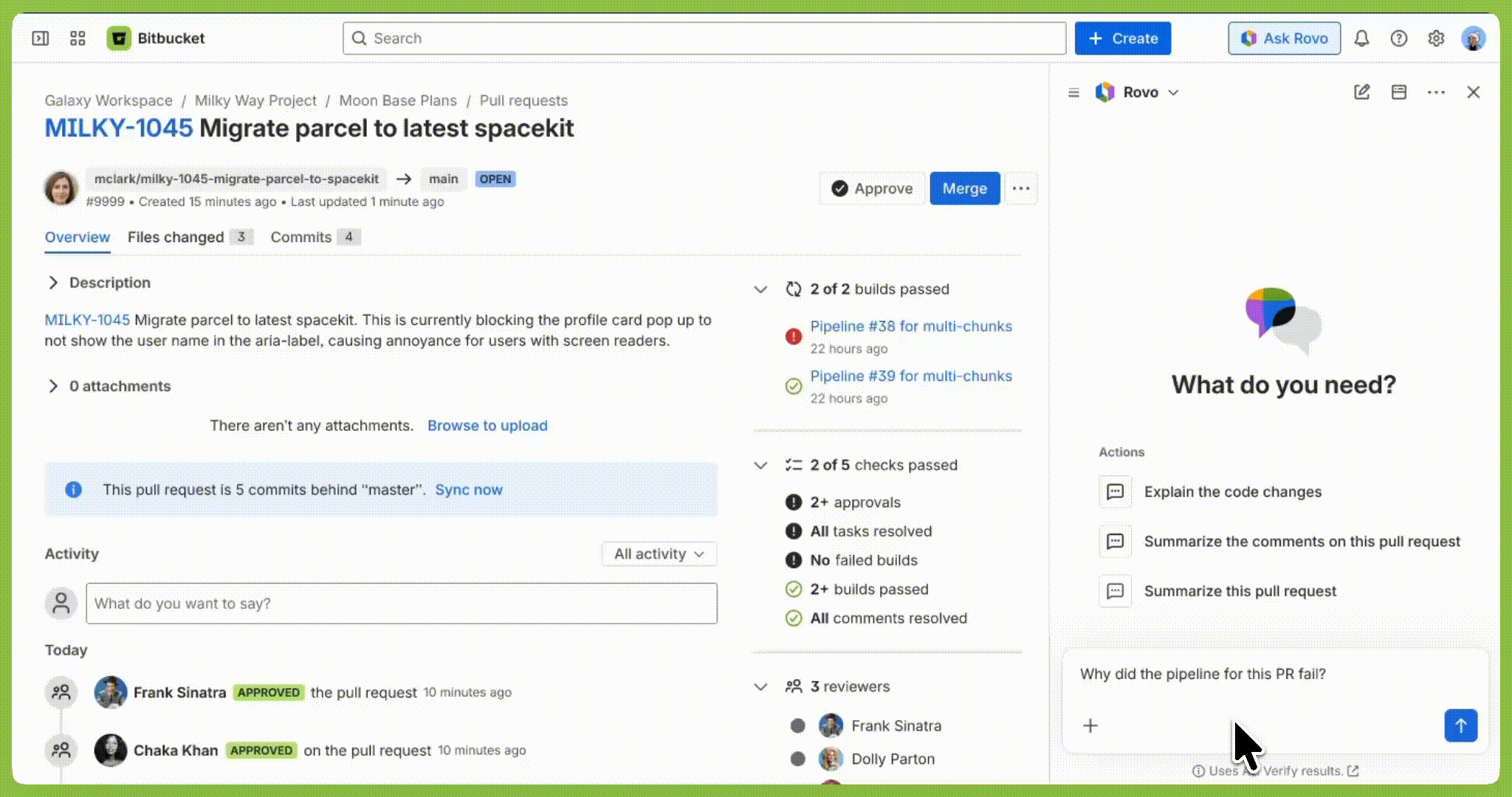
Task: Click the Approve button
Action: pyautogui.click(x=872, y=188)
